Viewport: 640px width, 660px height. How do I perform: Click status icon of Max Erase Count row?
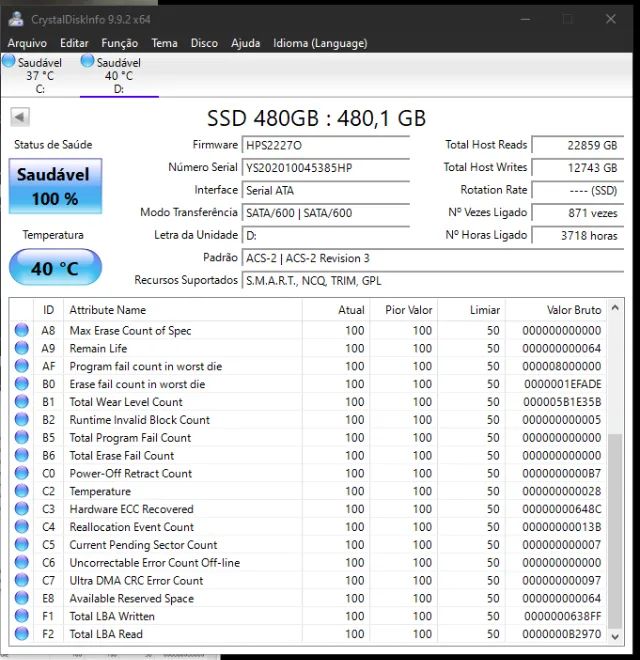tap(21, 330)
